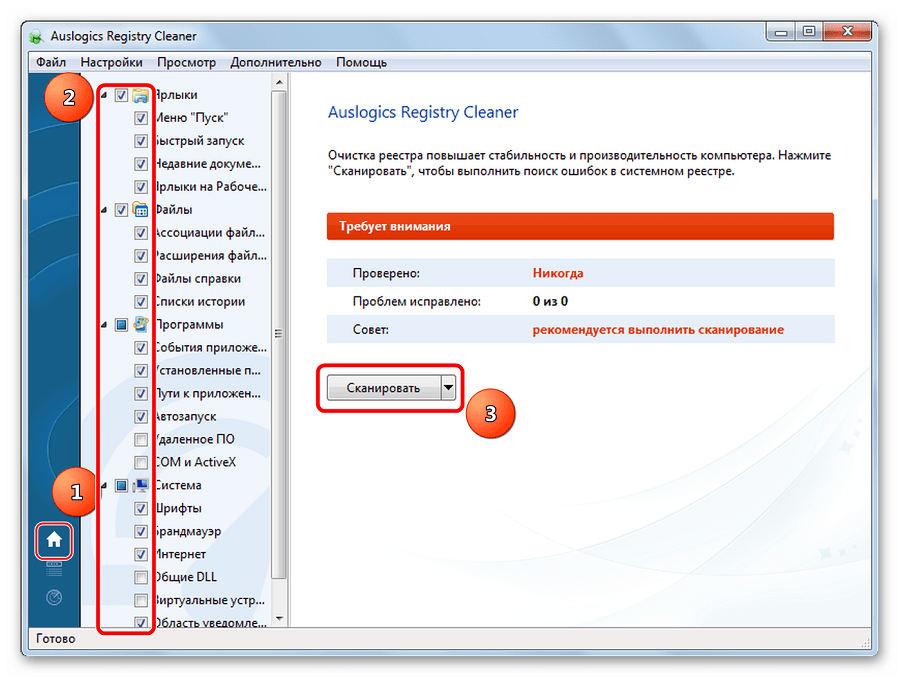The width and height of the screenshot is (900, 678).
Task: Uncheck the Недавние документы checkbox
Action: pyautogui.click(x=141, y=164)
